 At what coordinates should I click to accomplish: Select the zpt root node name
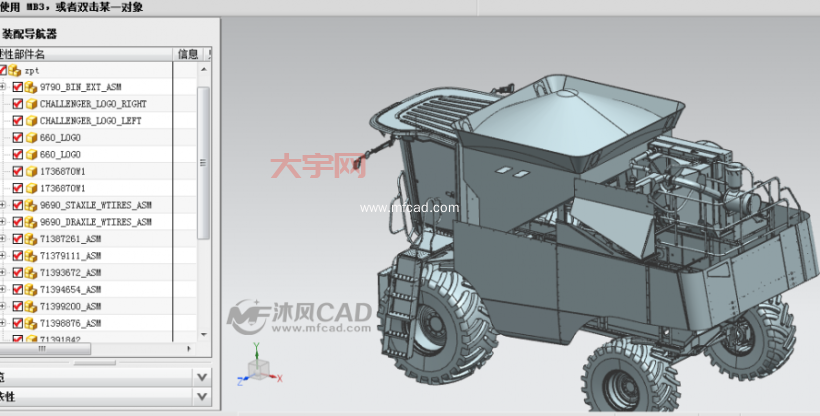(32, 71)
